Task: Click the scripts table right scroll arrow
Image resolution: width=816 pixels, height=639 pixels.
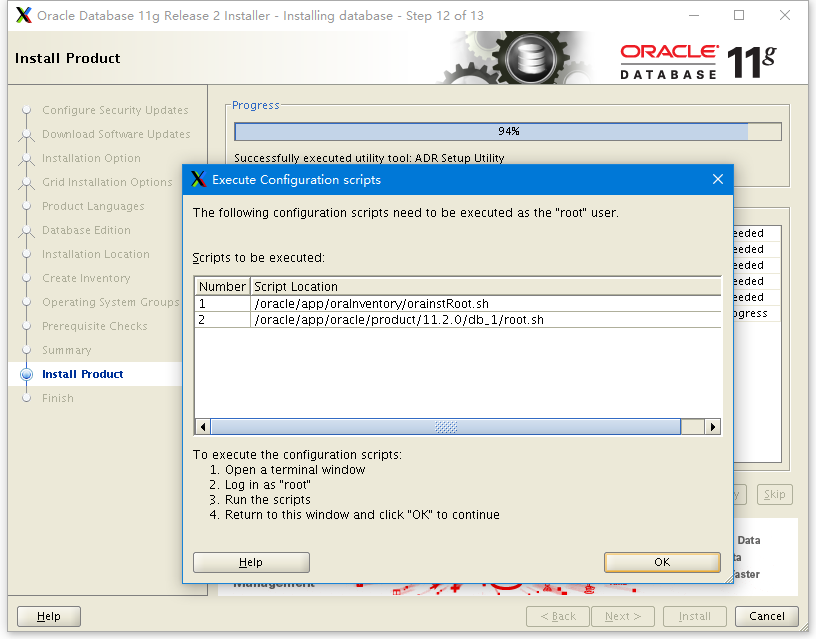Action: 712,427
